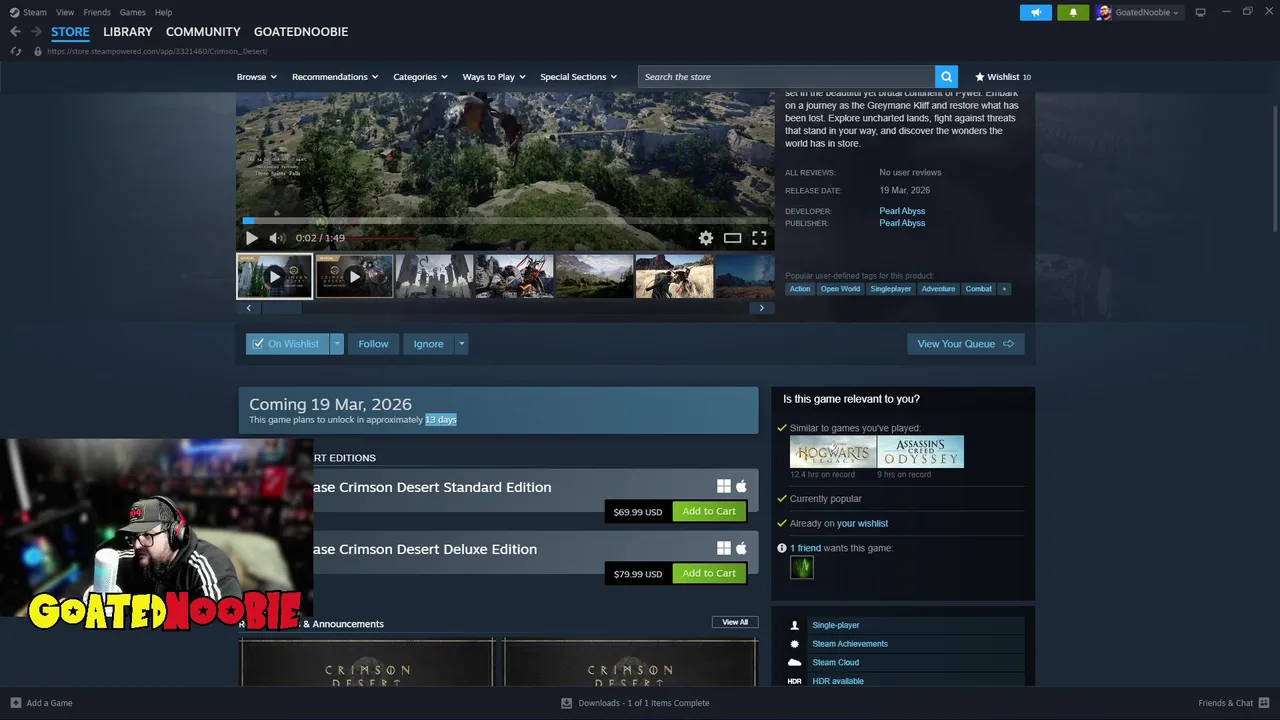
Task: Click the store search magnifier button
Action: coord(946,77)
